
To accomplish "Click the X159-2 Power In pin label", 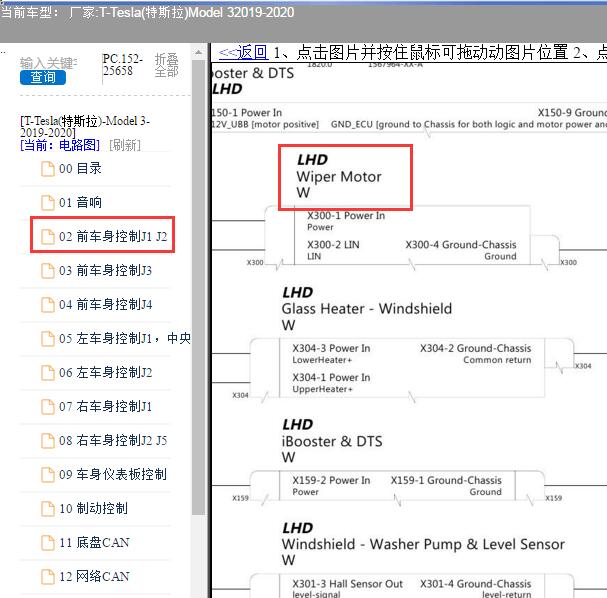I will (x=331, y=480).
